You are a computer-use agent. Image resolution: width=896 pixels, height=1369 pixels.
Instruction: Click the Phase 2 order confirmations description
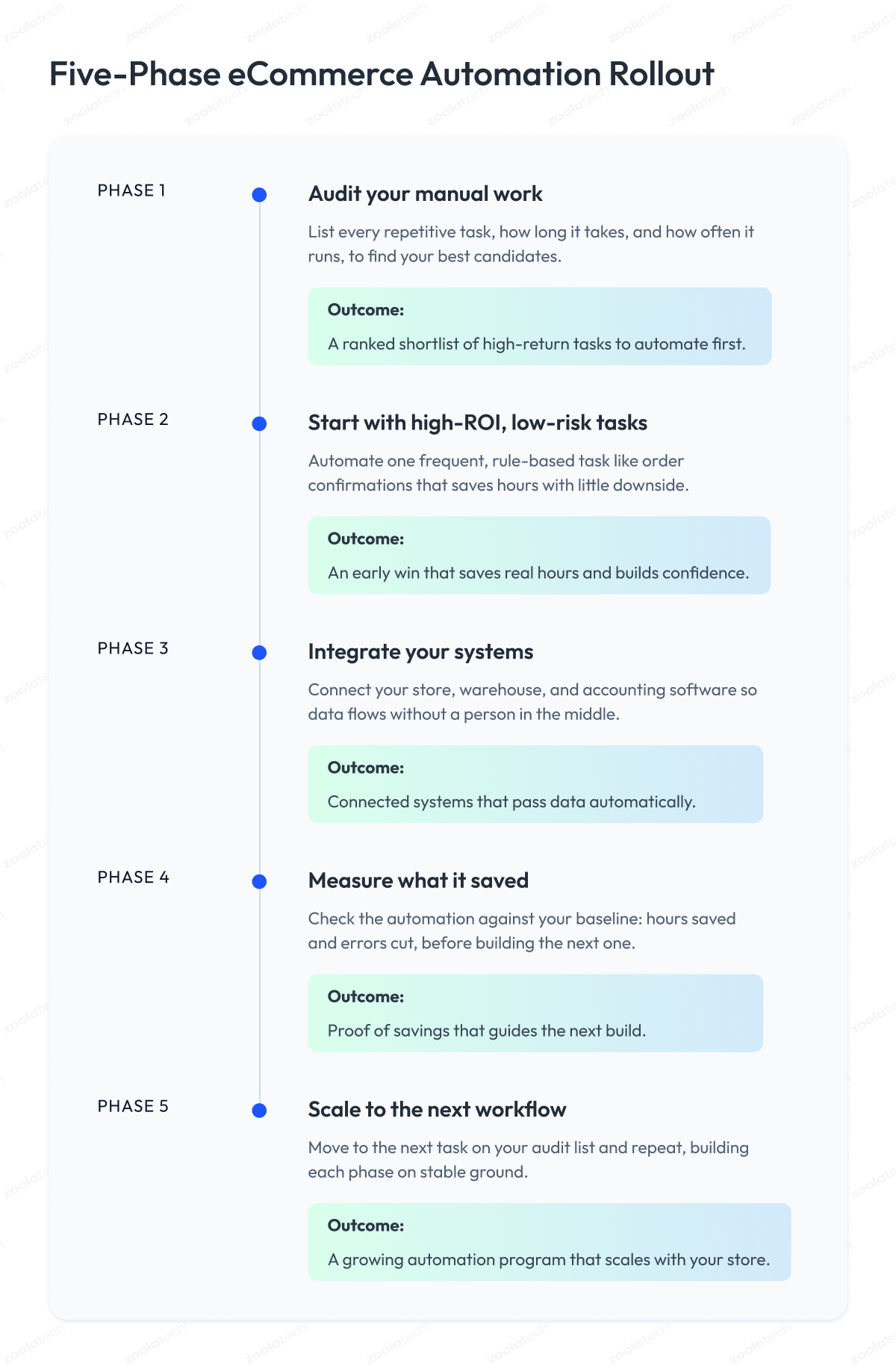coord(498,473)
